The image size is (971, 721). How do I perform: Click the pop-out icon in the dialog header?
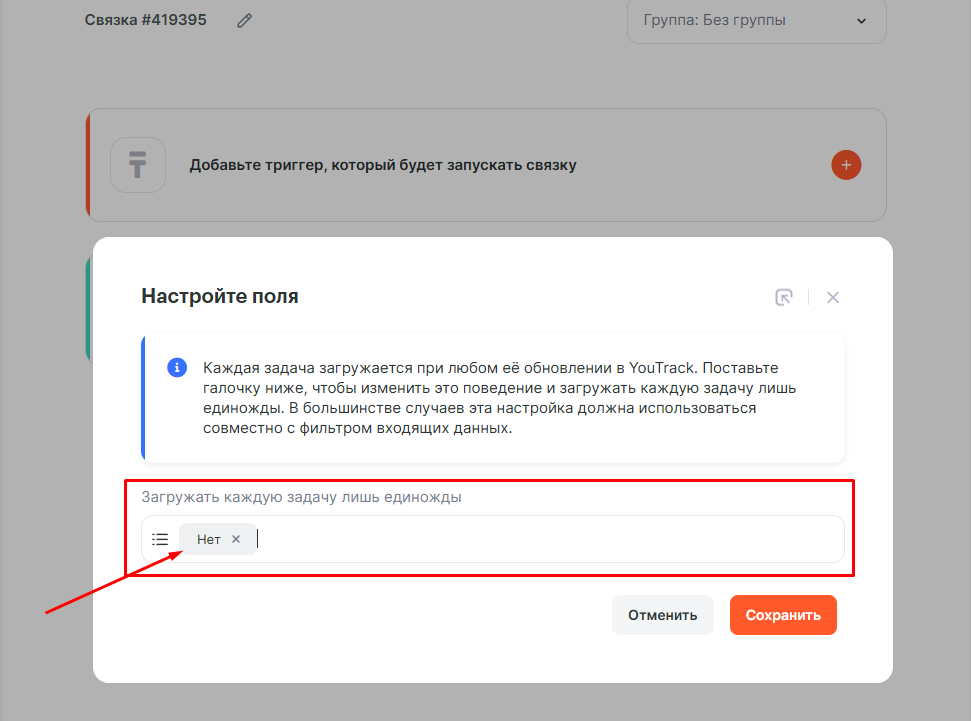tap(784, 297)
